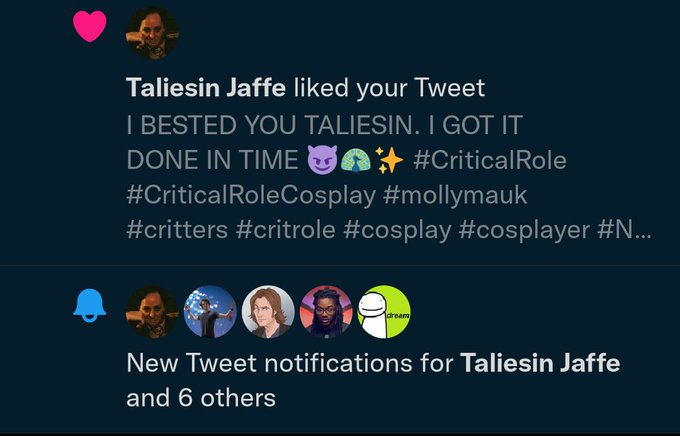Open Taliesin Jaffe's avatar in the like notification
The width and height of the screenshot is (680, 436).
click(x=152, y=33)
